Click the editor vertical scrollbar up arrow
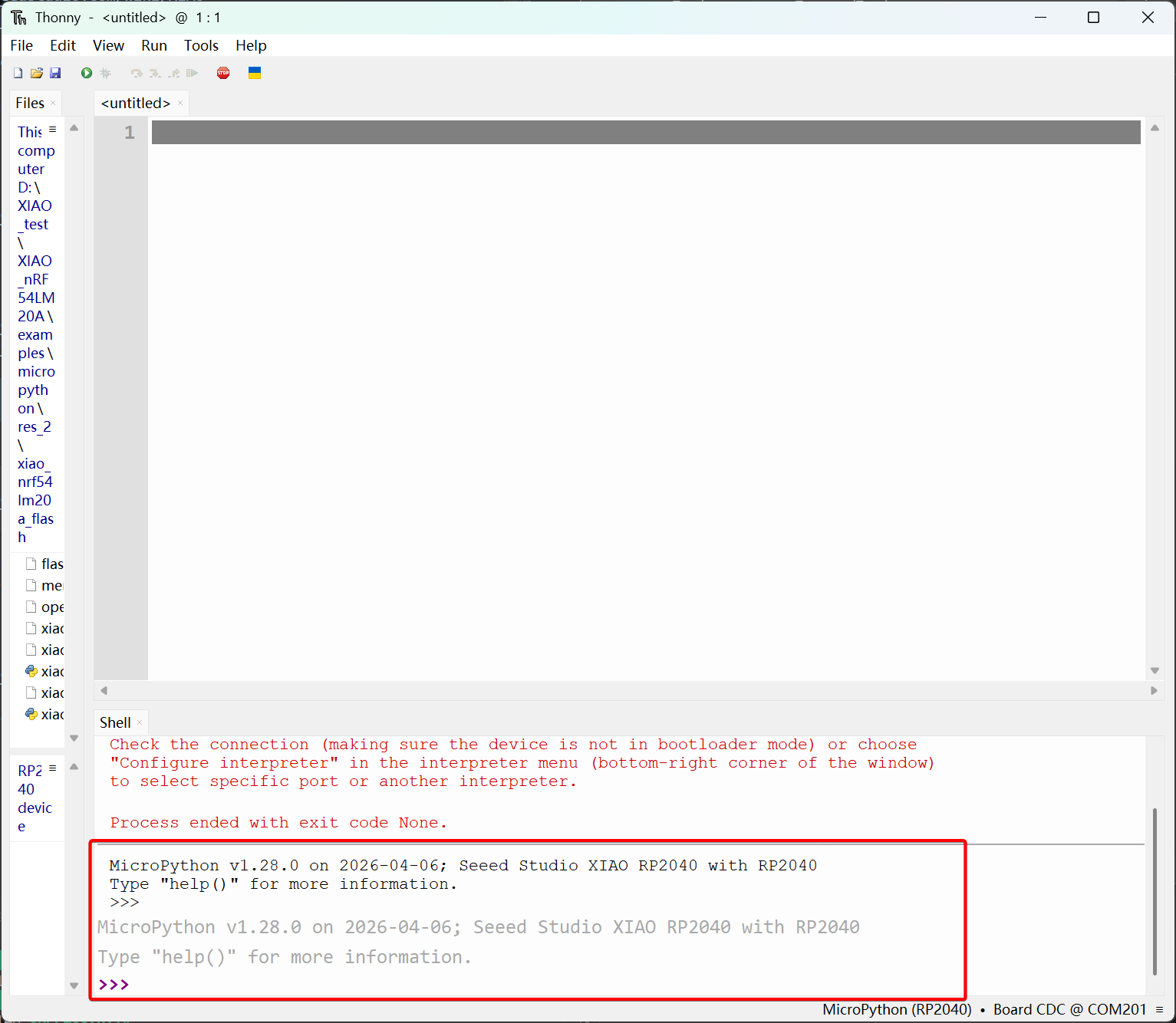The height and width of the screenshot is (1023, 1176). pos(1155,128)
